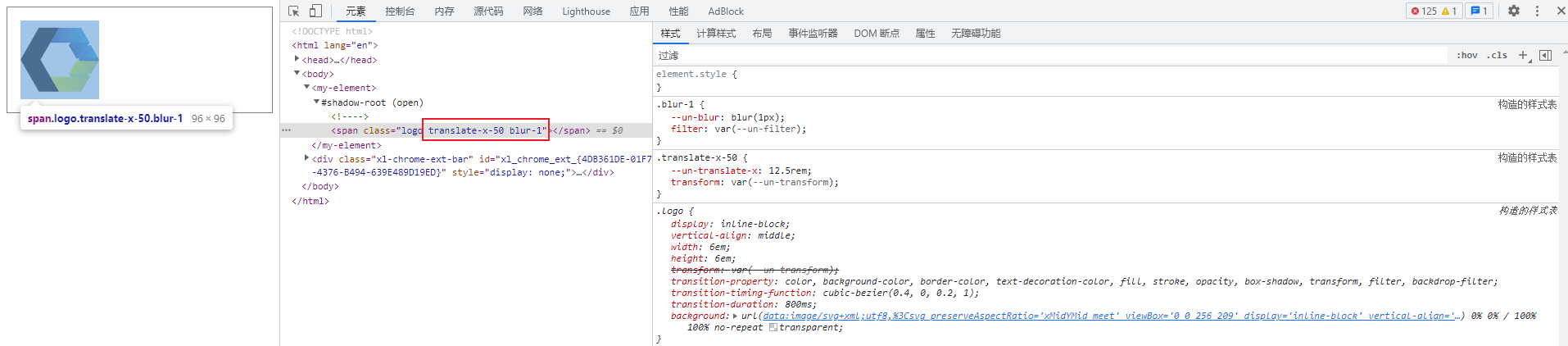
Task: Add a new style rule with plus icon
Action: (1523, 55)
